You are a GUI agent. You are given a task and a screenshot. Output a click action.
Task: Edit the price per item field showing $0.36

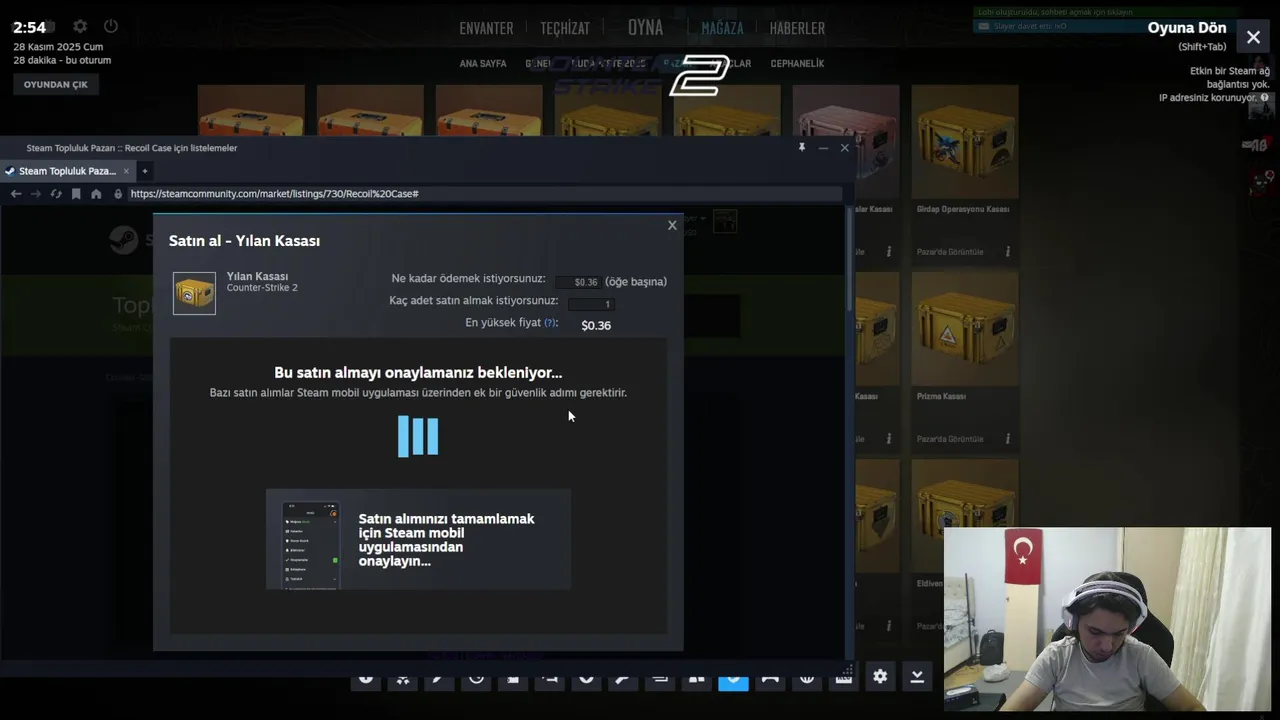click(578, 282)
